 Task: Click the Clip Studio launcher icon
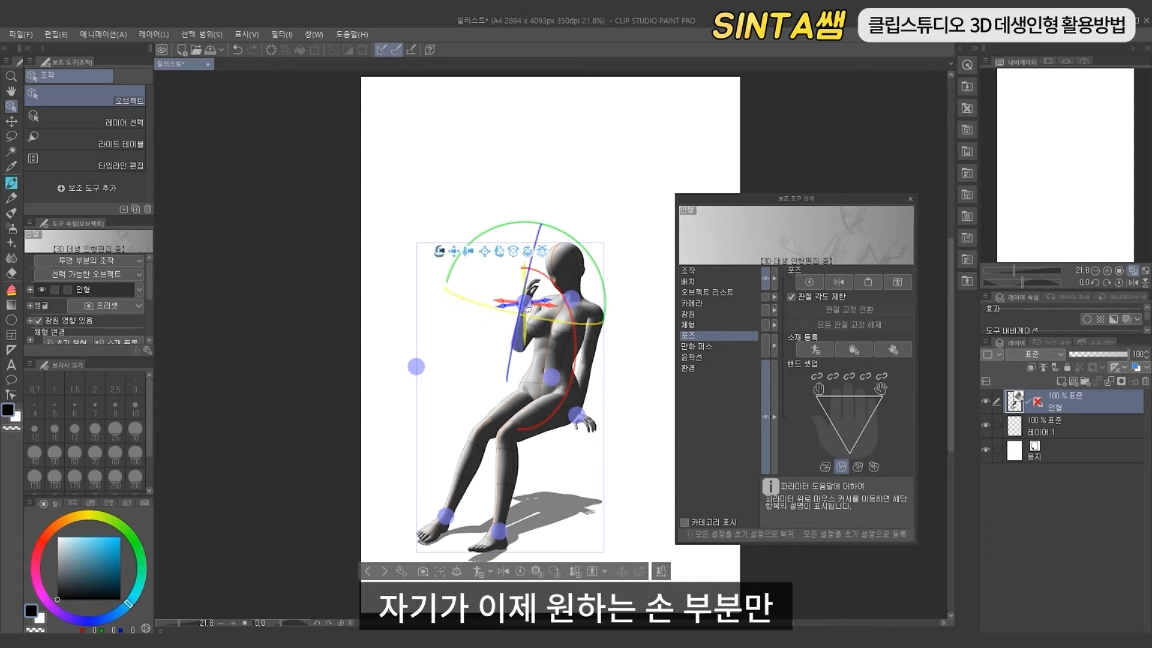(162, 50)
